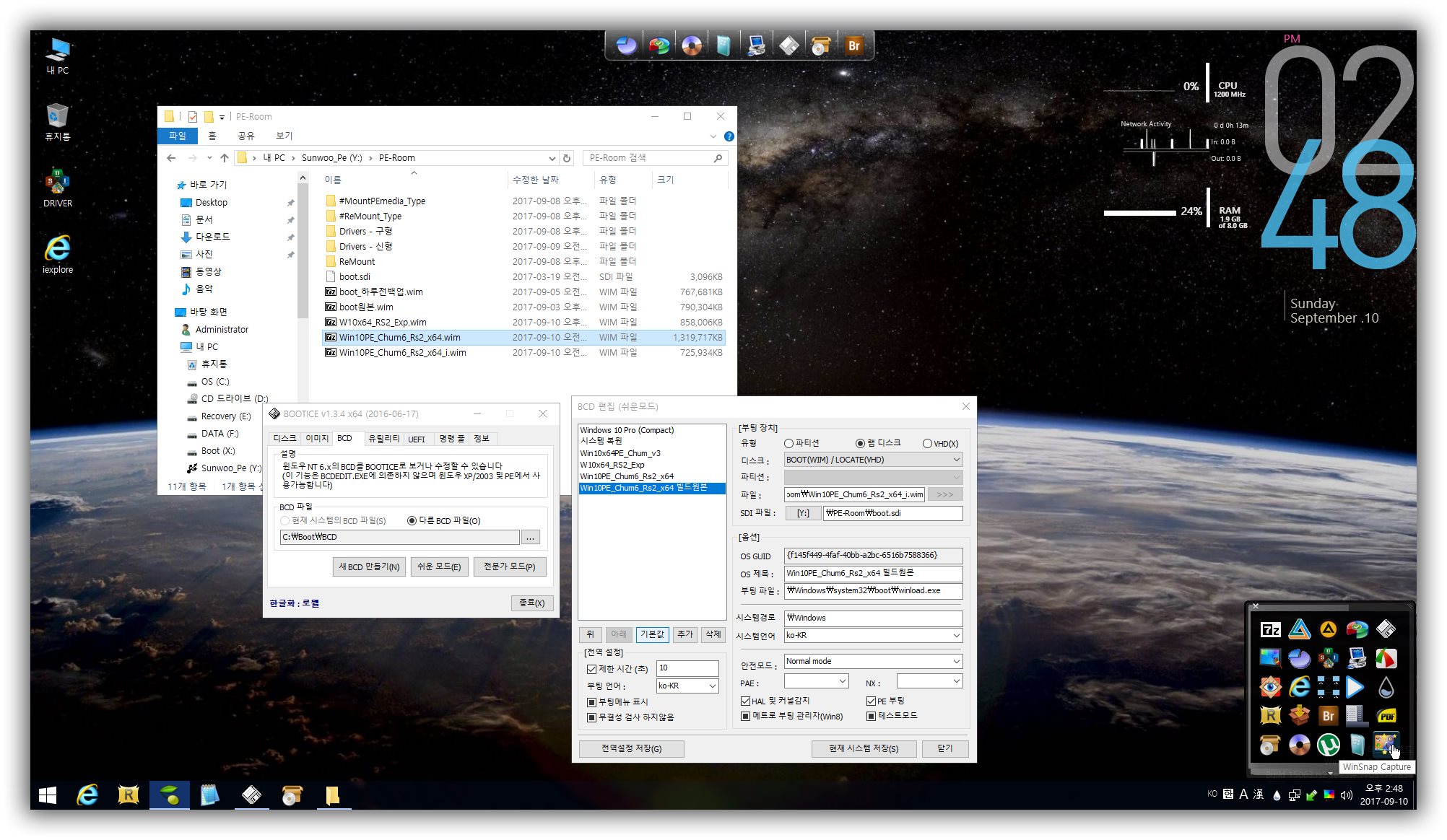Open the 디스크 BOOT(WIM) dropdown
This screenshot has height=840, width=1447.
[x=873, y=460]
